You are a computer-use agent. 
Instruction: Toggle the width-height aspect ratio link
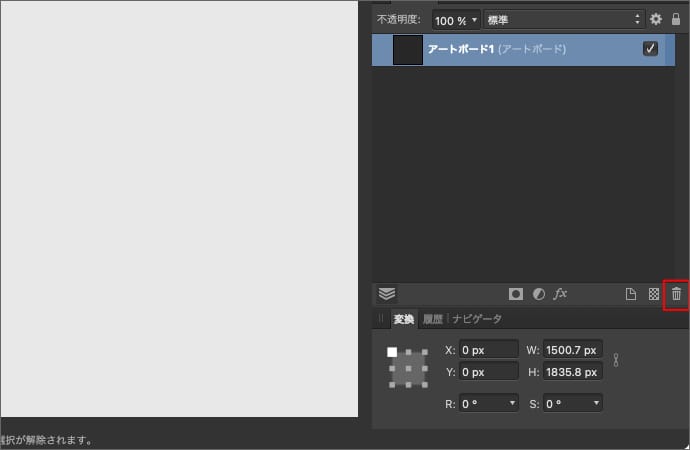pos(616,360)
